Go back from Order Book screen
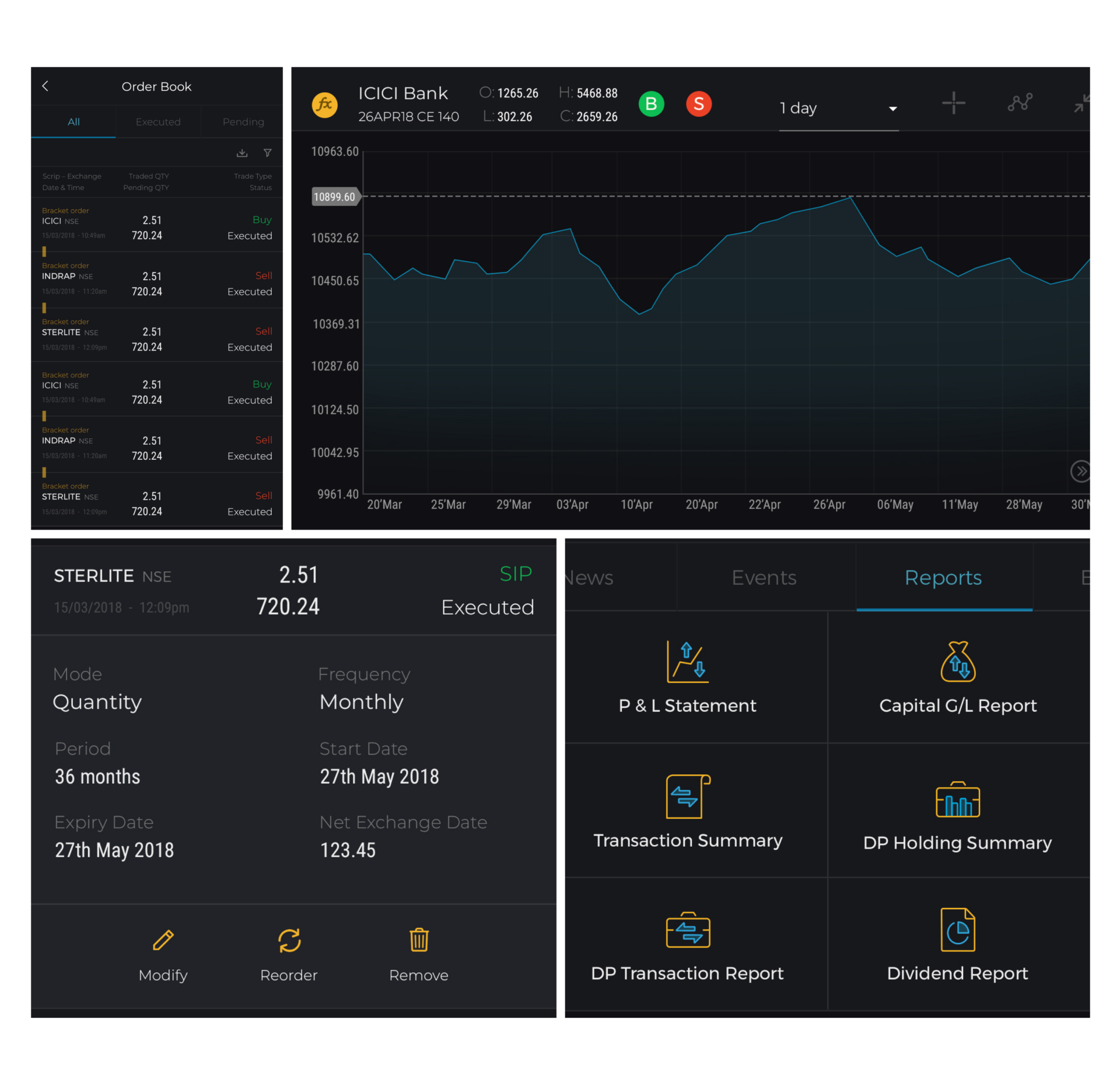 [x=46, y=86]
